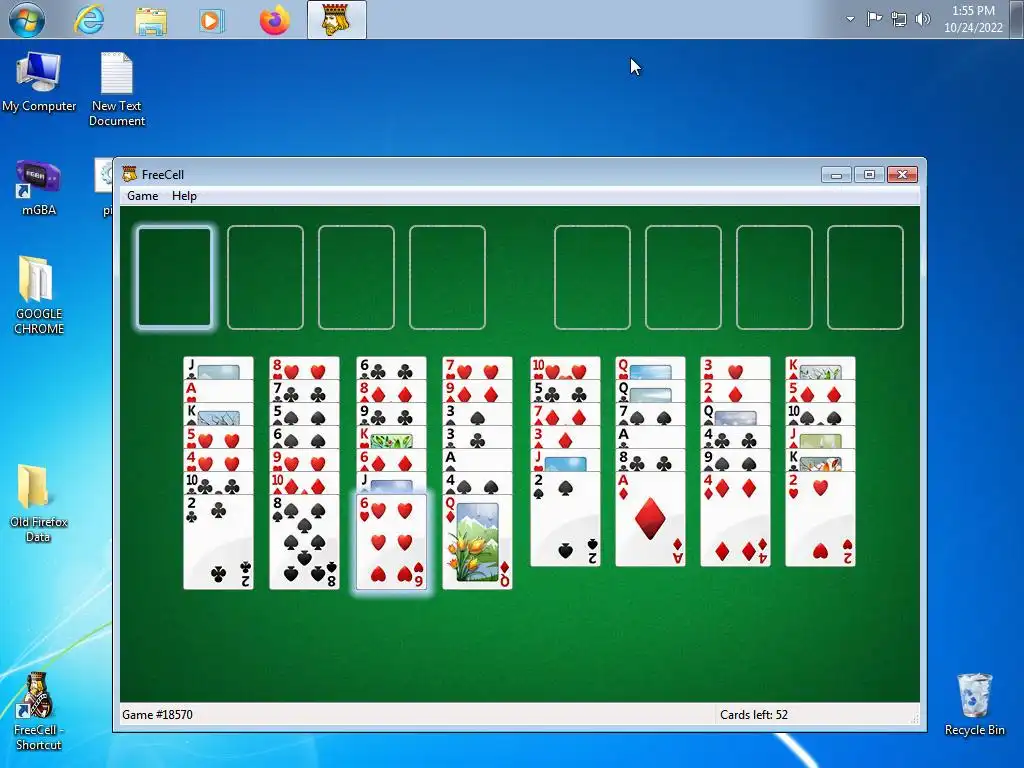The image size is (1024, 768).
Task: Click the 3 of clubs card
Action: 477,438
